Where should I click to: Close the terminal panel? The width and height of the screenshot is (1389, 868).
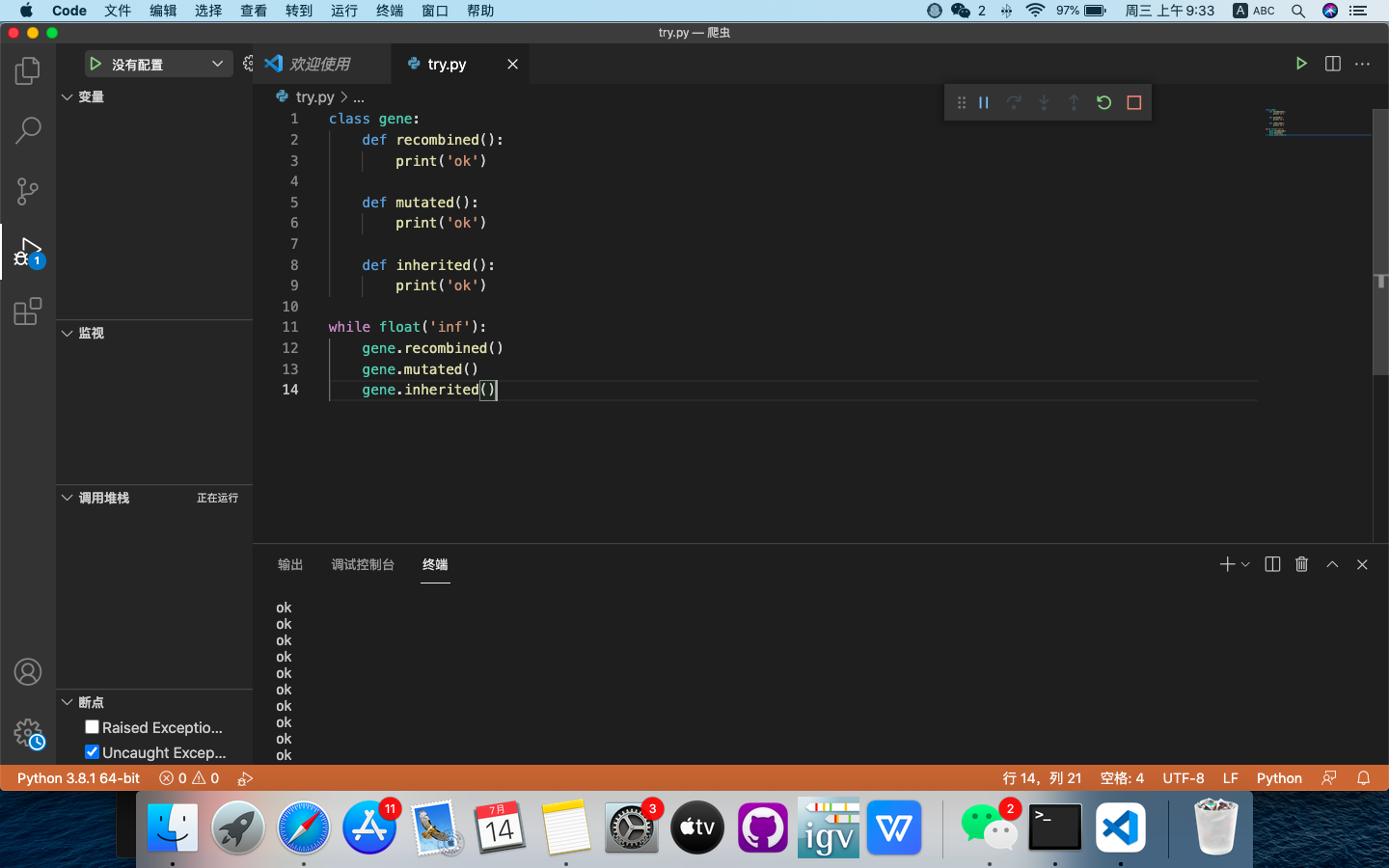click(1362, 564)
